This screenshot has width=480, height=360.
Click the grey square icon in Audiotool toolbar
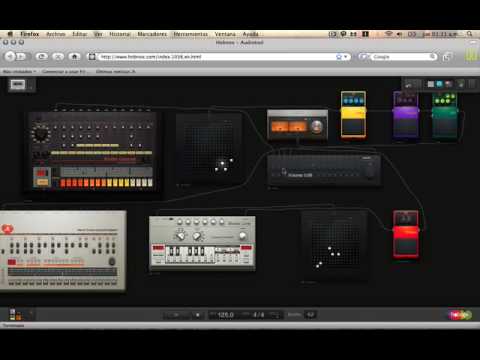431,84
